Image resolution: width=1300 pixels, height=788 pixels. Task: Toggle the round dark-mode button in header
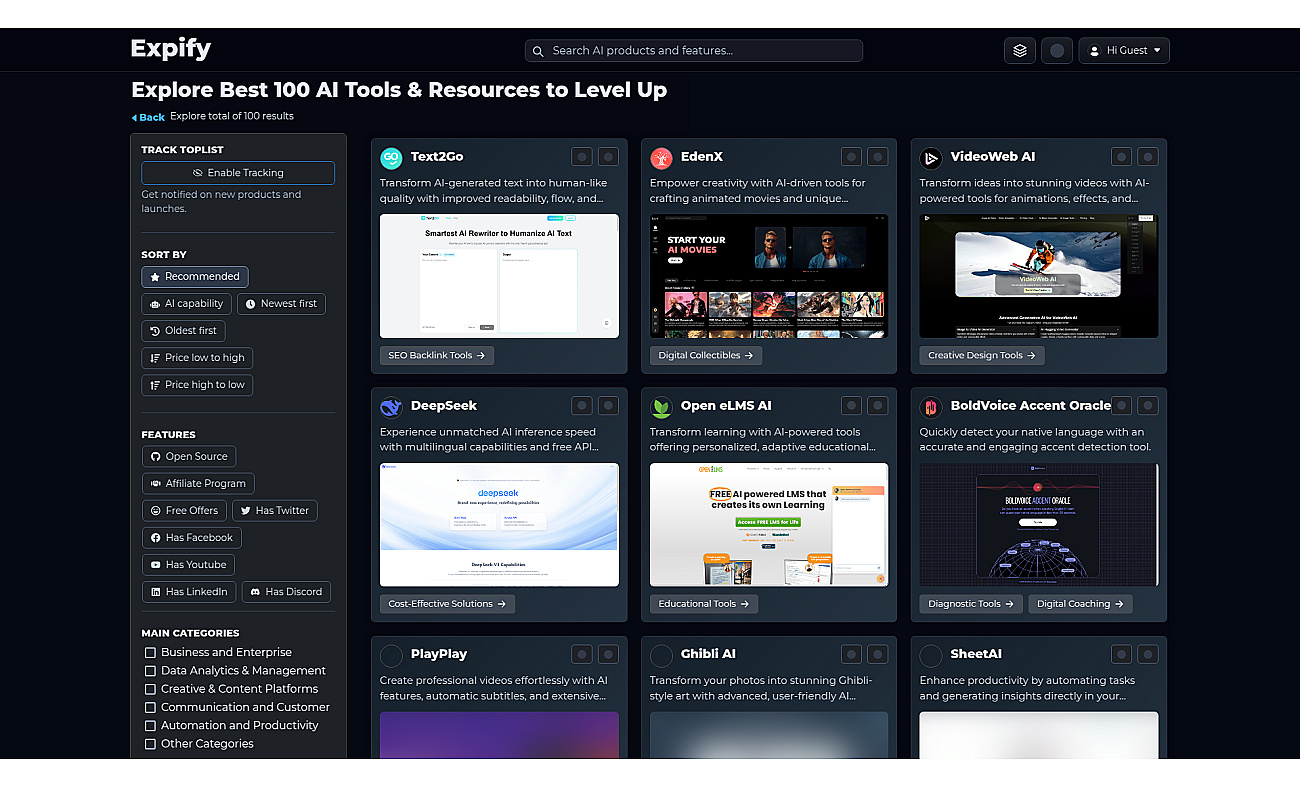1057,50
